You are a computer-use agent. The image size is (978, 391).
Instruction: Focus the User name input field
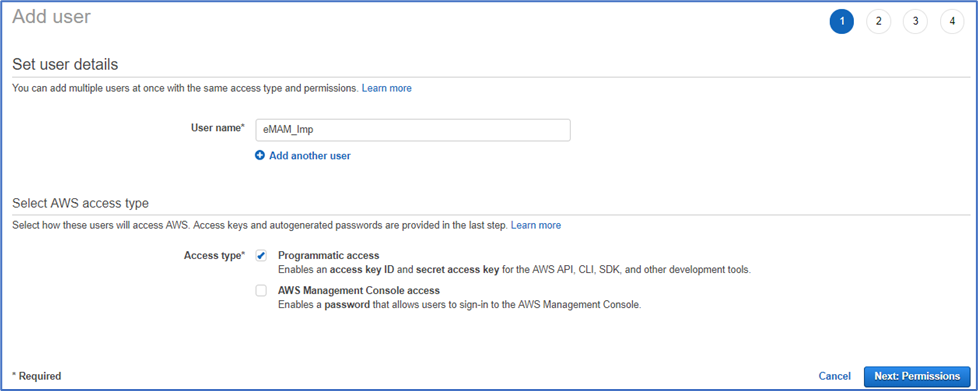pyautogui.click(x=413, y=130)
